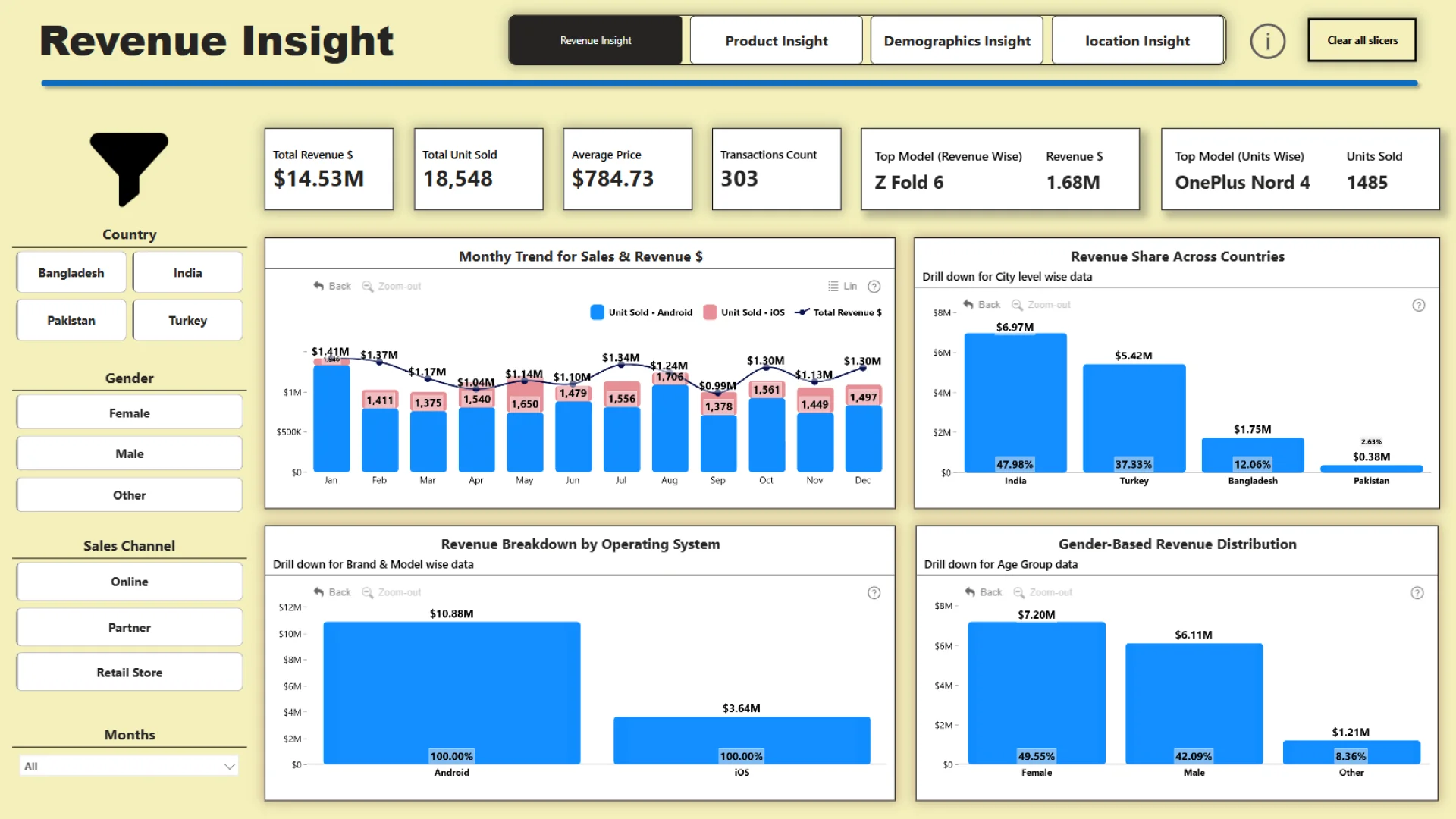Image resolution: width=1456 pixels, height=819 pixels.
Task: Click help icon in Revenue Share chart
Action: point(1418,305)
